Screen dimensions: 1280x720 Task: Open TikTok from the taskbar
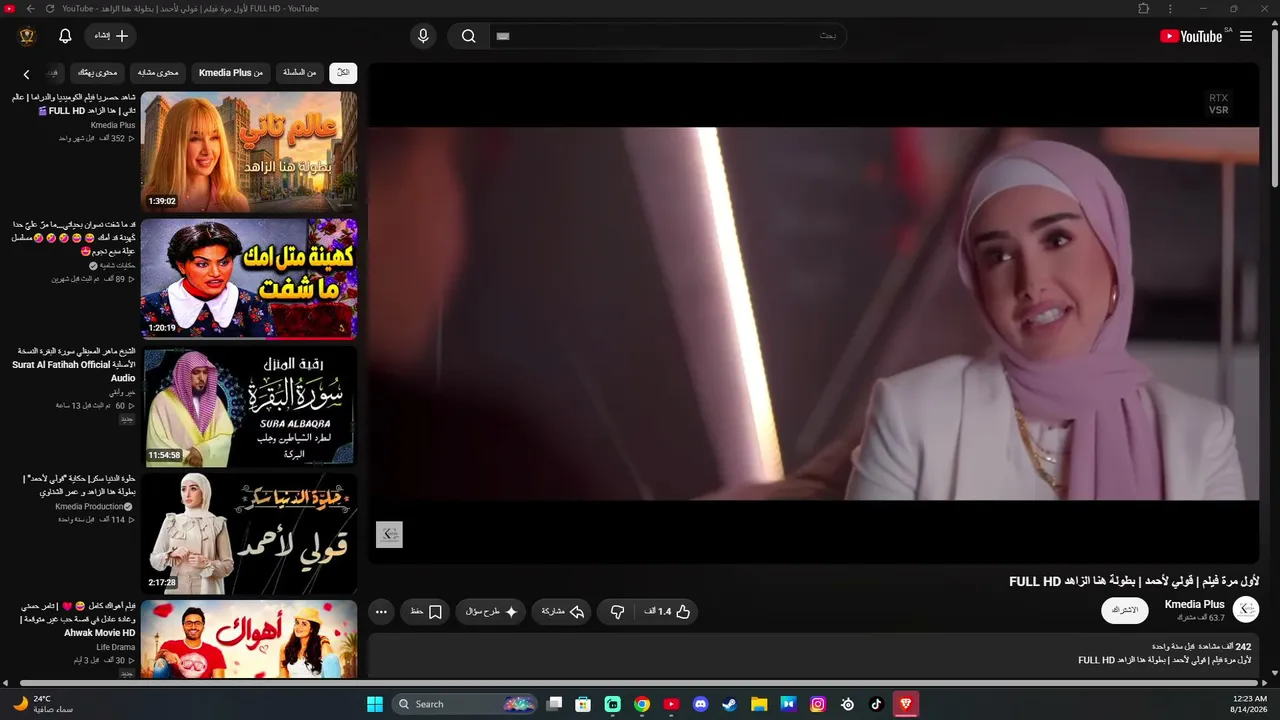(x=876, y=704)
